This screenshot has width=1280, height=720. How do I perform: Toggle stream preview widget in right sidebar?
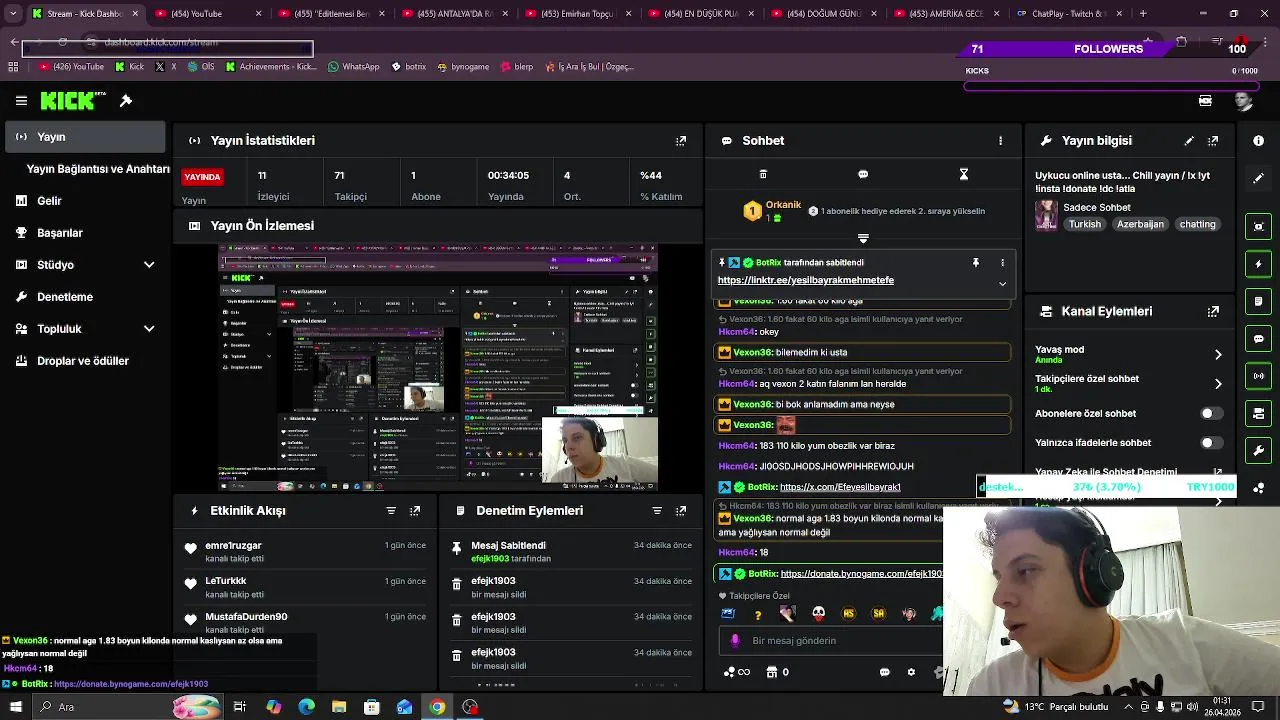(1259, 226)
